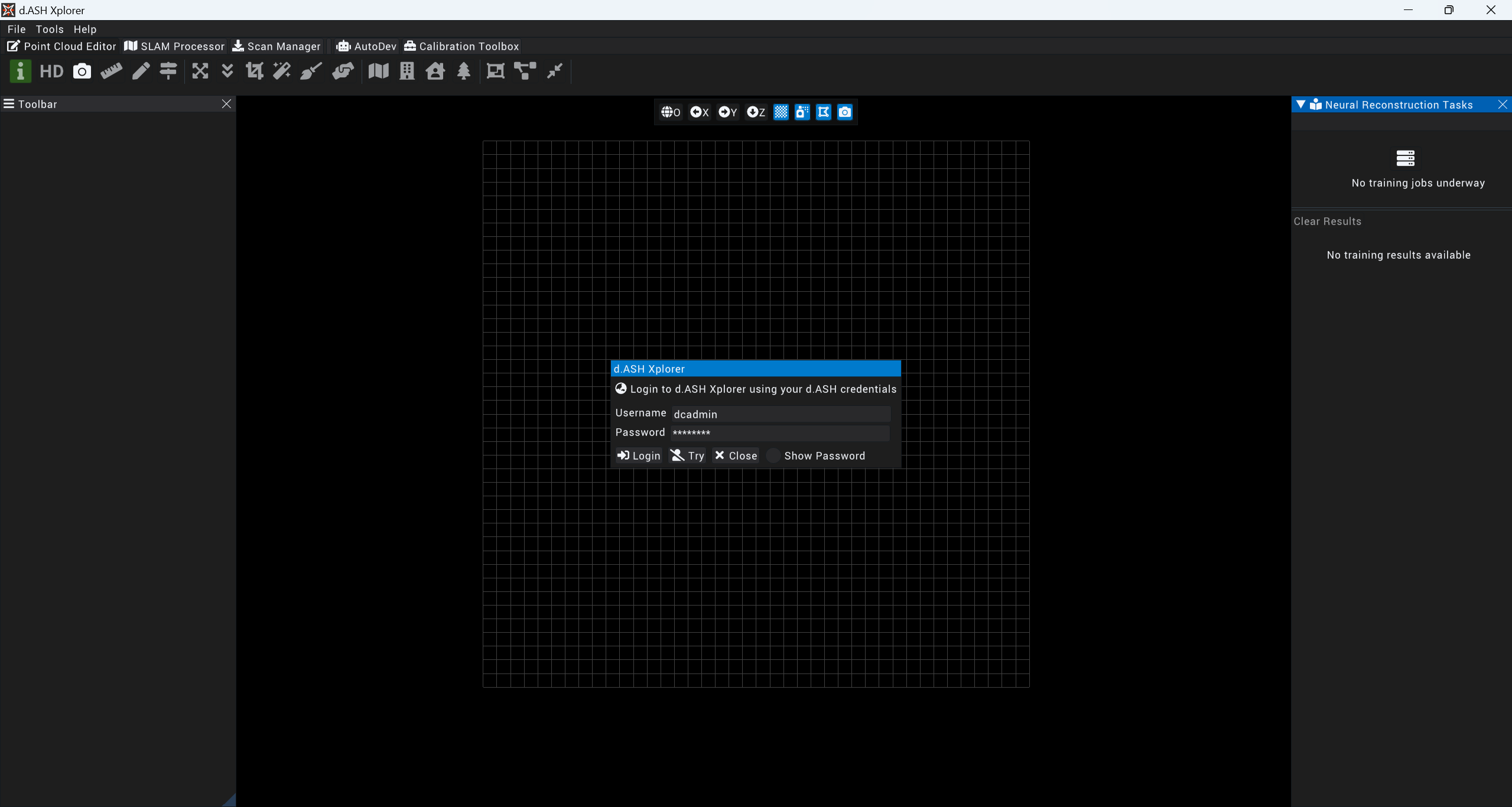This screenshot has width=1512, height=807.
Task: Click the node diagram icon in the toolbar
Action: 525,71
